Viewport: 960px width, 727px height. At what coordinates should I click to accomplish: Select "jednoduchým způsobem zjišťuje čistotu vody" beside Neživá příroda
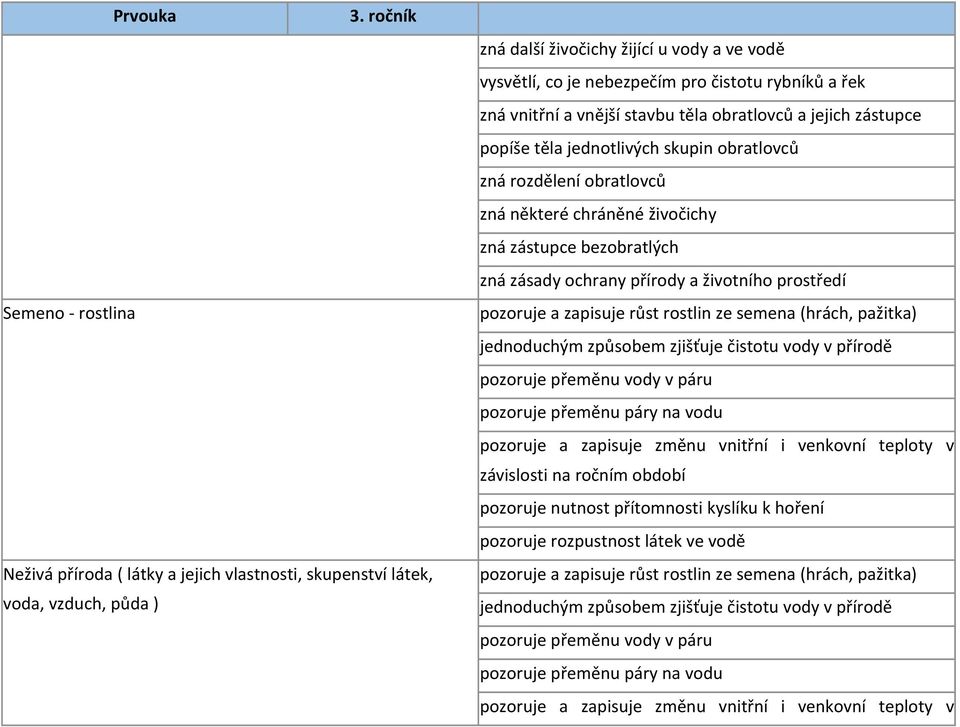(716, 609)
